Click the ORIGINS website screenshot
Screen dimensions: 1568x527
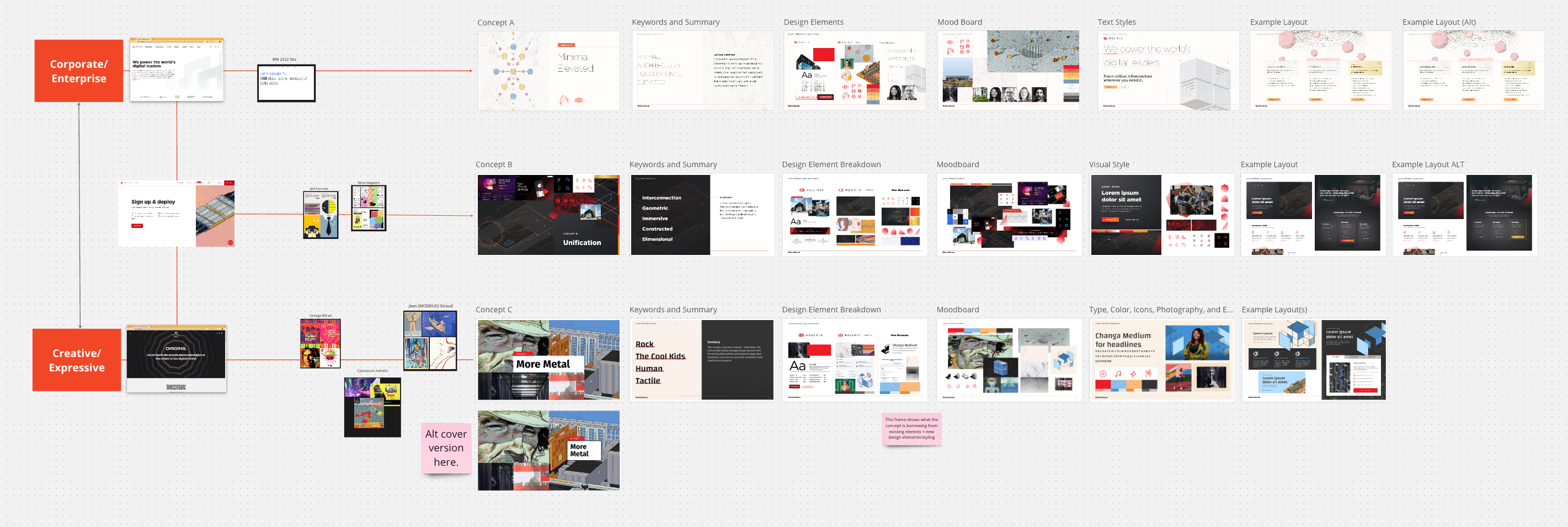point(177,359)
